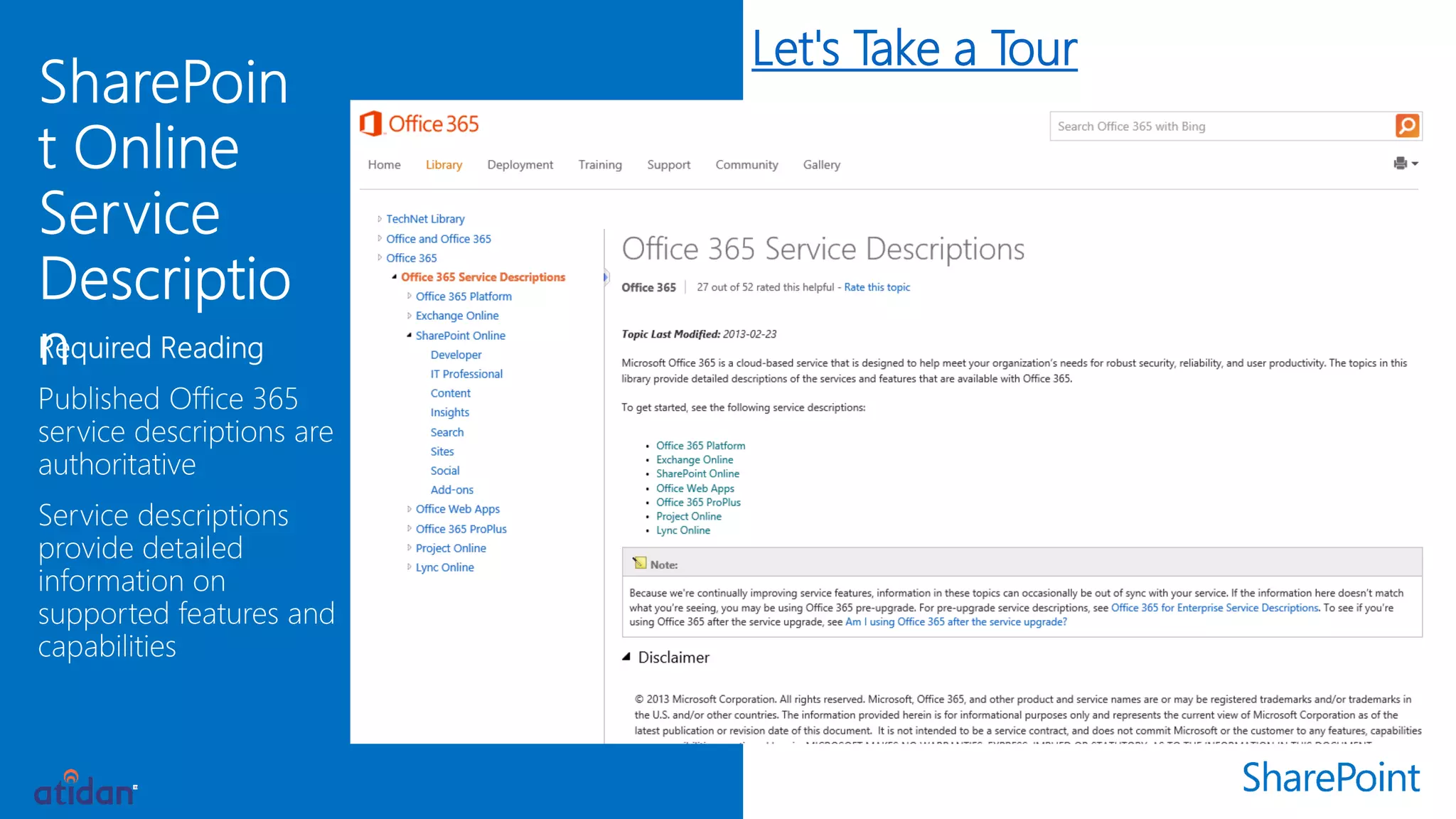
Task: Open the print icon menu
Action: click(x=1400, y=164)
